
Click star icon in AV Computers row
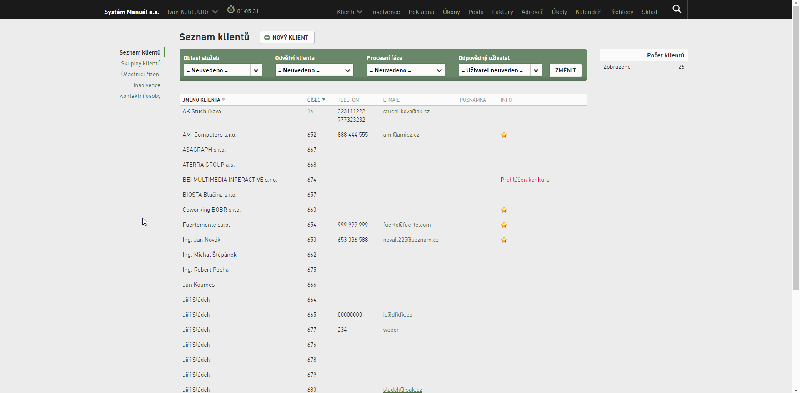(504, 135)
